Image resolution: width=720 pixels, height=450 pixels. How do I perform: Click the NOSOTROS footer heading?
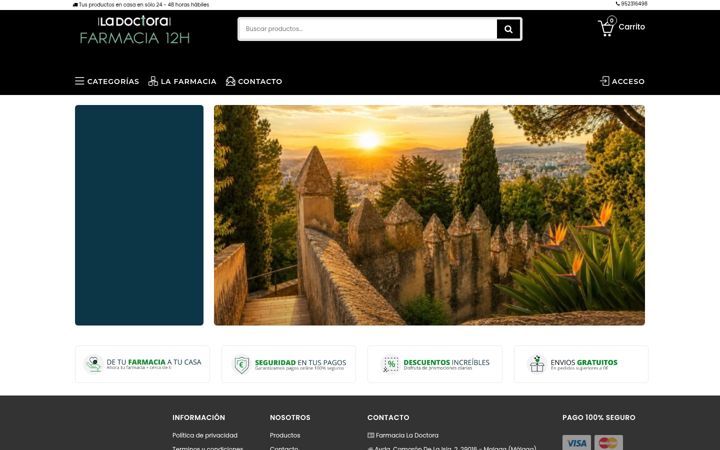click(x=290, y=417)
